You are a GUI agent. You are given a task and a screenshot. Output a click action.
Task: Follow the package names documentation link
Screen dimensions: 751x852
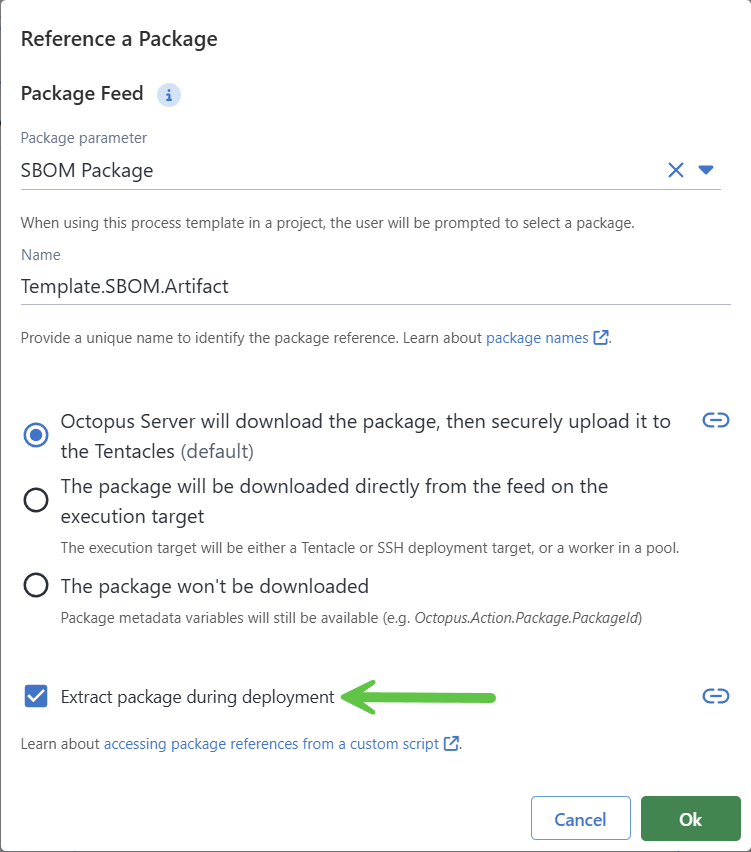[535, 337]
